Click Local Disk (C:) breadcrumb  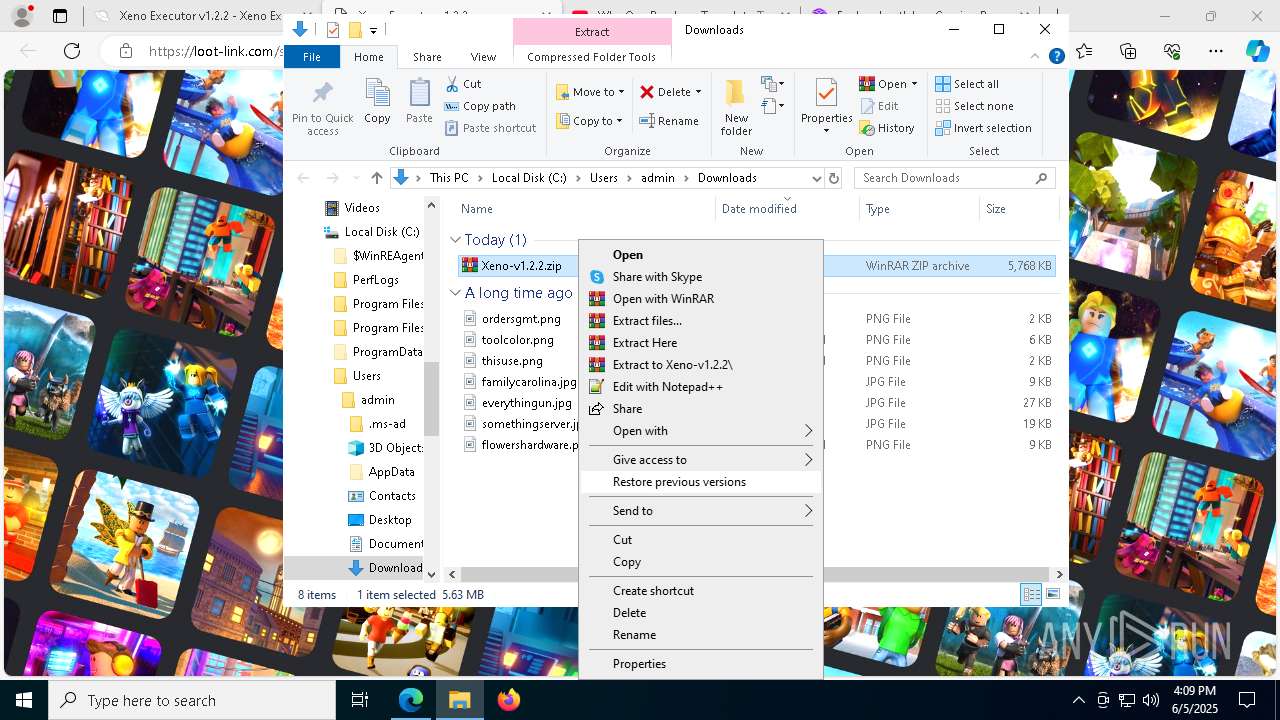[529, 178]
